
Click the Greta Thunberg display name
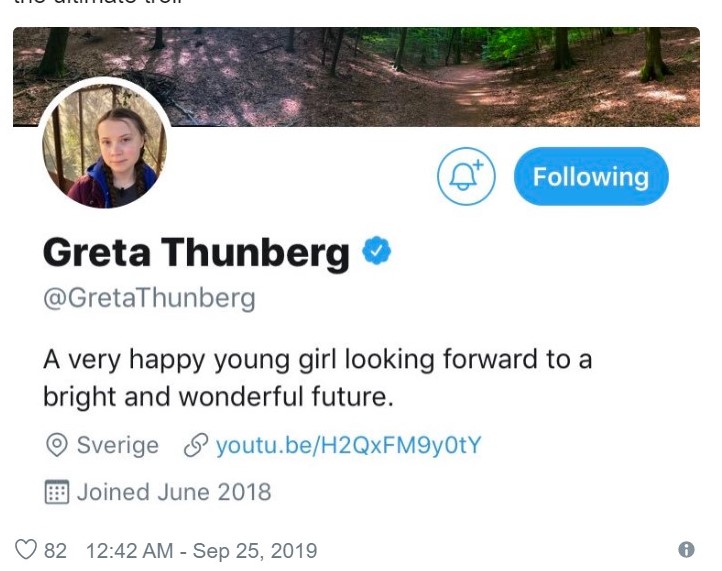(x=196, y=253)
